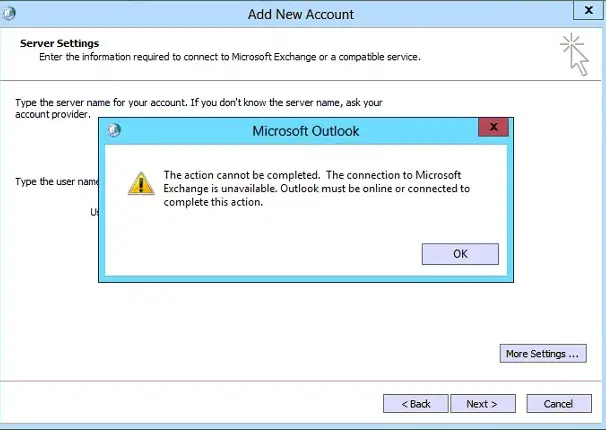Click Outlook icon in the error dialog title bar

point(114,130)
